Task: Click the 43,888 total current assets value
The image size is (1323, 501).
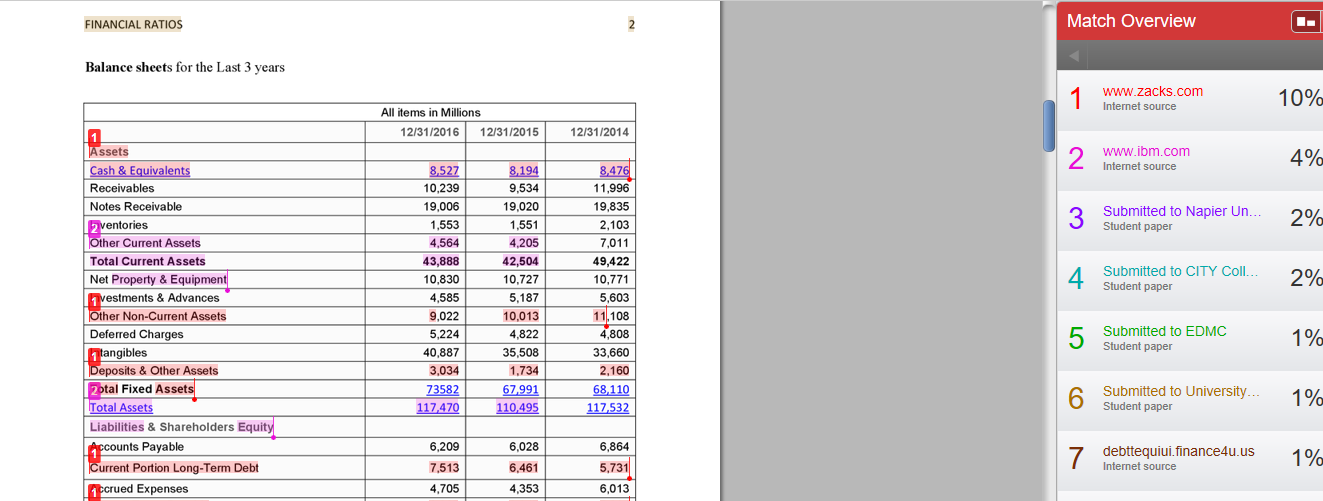Action: pyautogui.click(x=441, y=262)
